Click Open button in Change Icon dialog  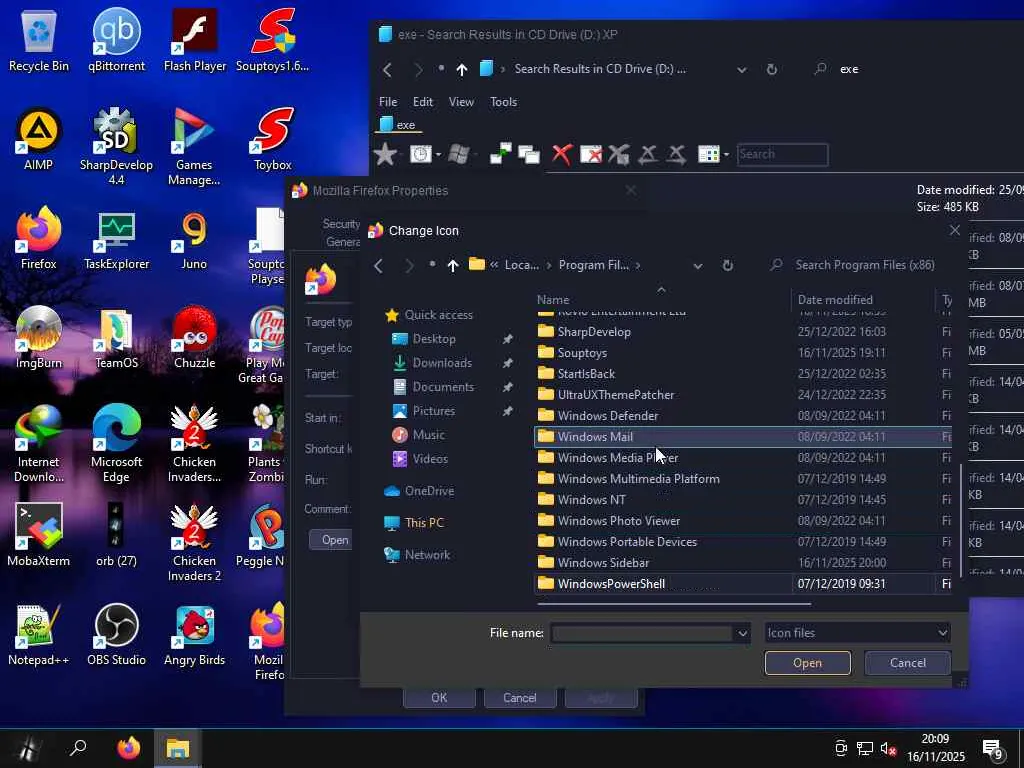tap(807, 663)
